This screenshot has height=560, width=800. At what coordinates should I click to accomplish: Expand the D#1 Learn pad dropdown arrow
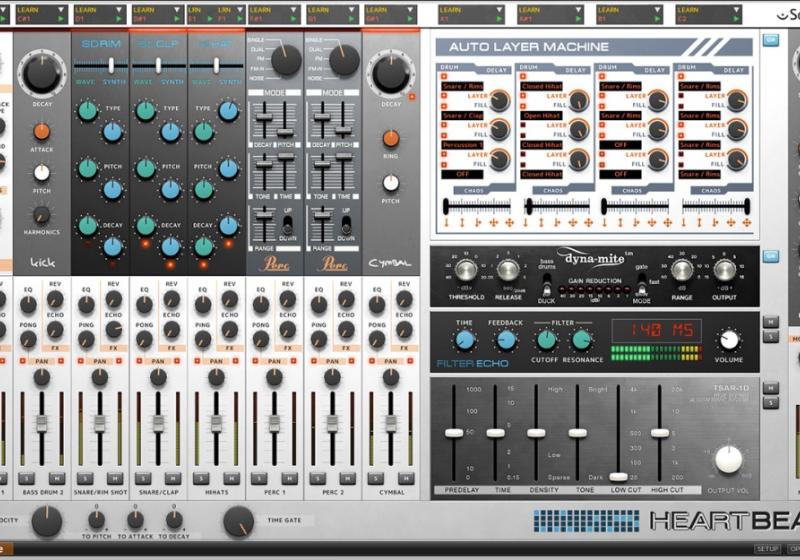pos(177,10)
